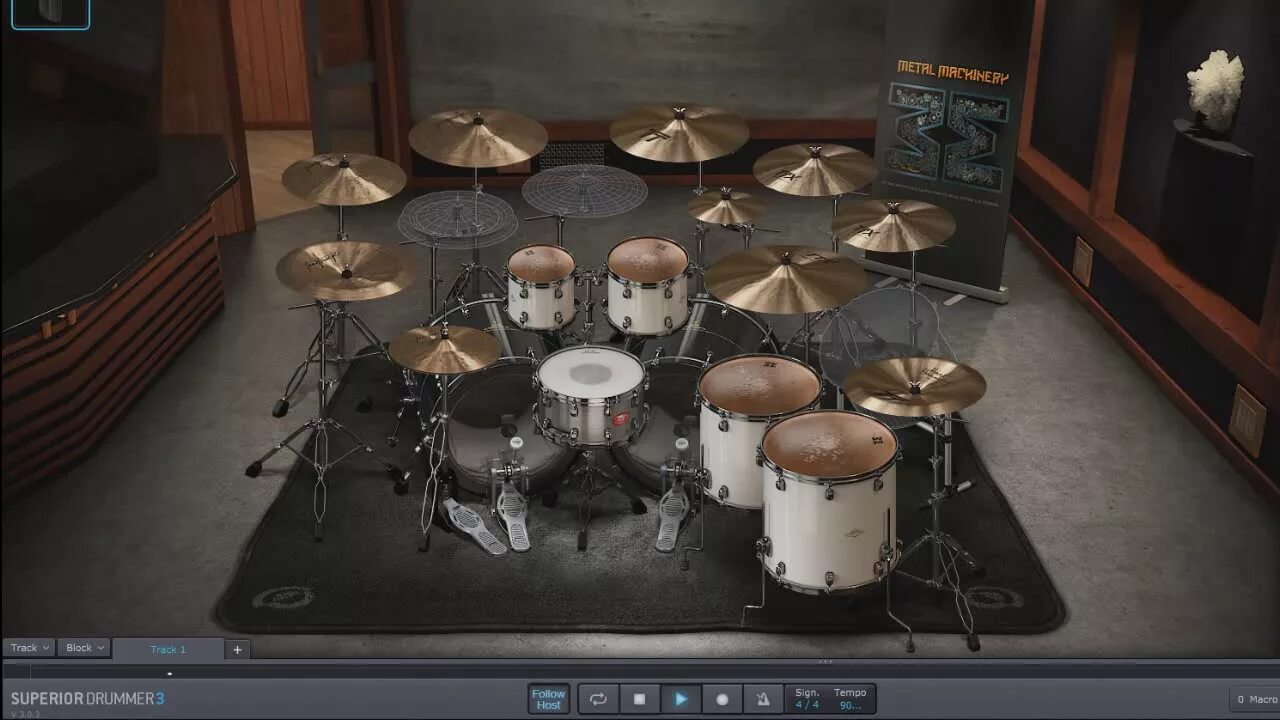Select the snare drum in the kit
The width and height of the screenshot is (1280, 720).
point(590,395)
